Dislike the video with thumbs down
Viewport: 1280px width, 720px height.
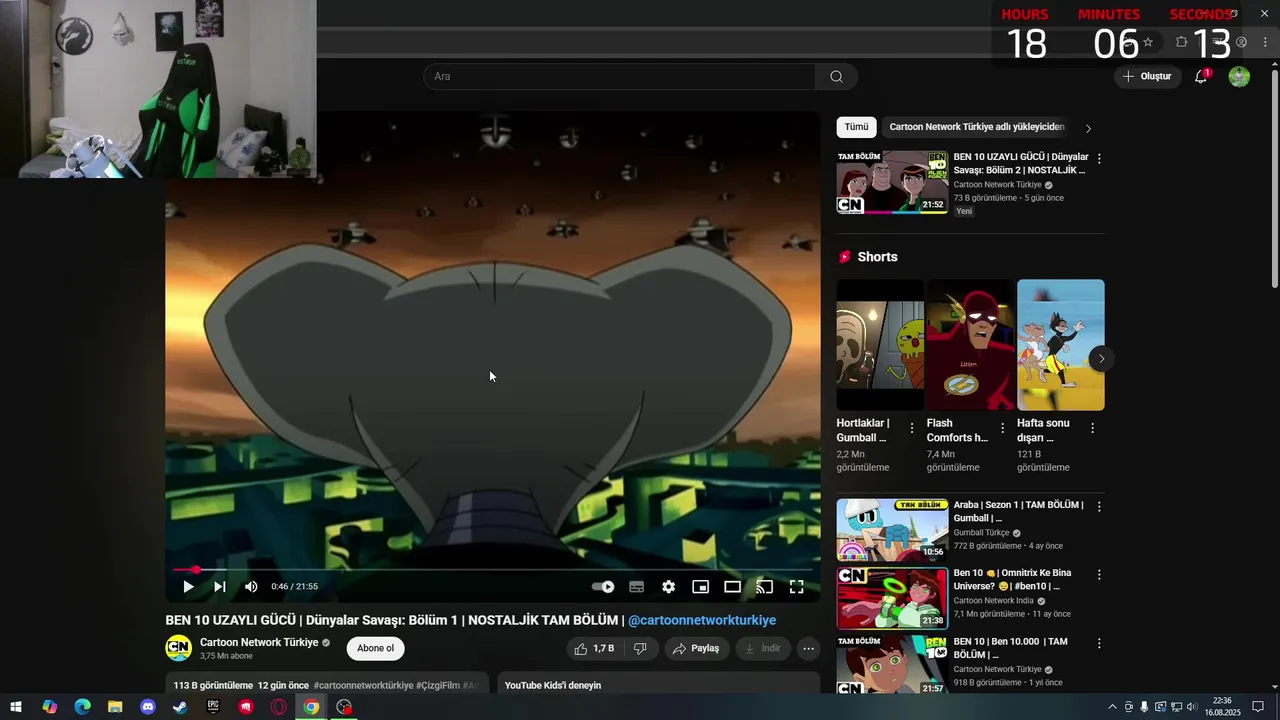[x=640, y=648]
